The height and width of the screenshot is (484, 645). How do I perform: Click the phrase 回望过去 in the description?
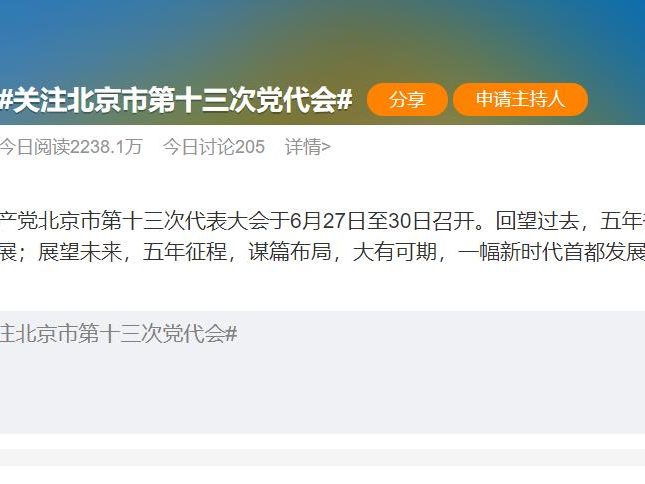pyautogui.click(x=537, y=221)
